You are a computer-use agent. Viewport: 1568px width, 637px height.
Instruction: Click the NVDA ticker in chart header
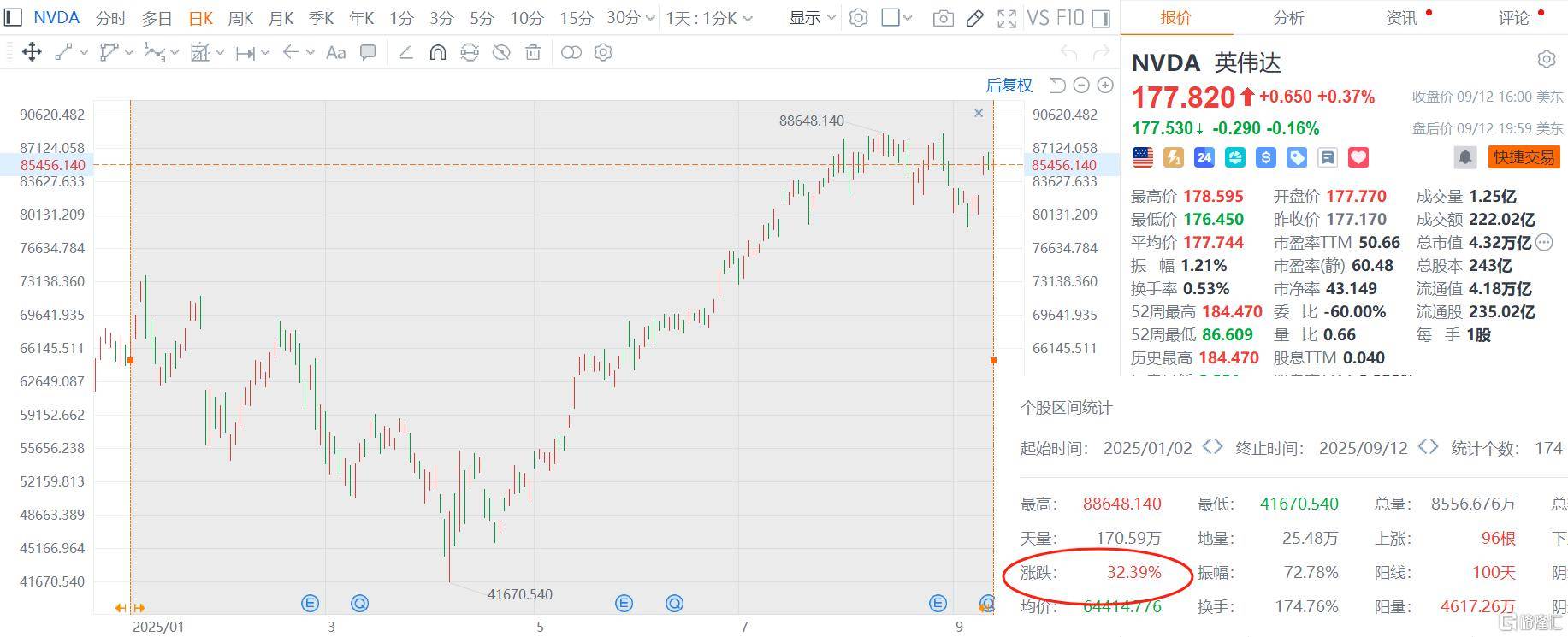click(56, 18)
